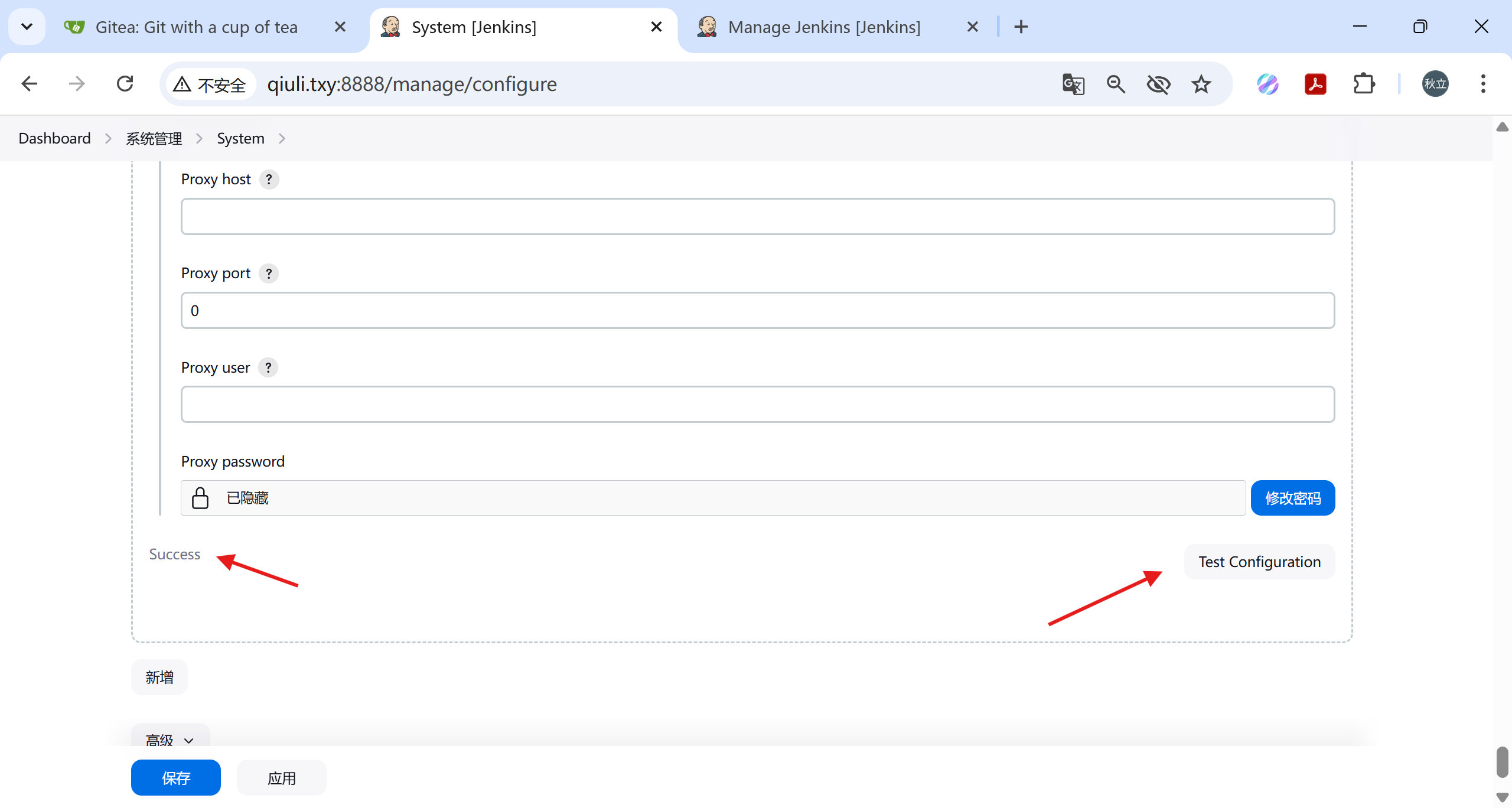Open the tab search dropdown arrow
The width and height of the screenshot is (1512, 808).
(27, 27)
